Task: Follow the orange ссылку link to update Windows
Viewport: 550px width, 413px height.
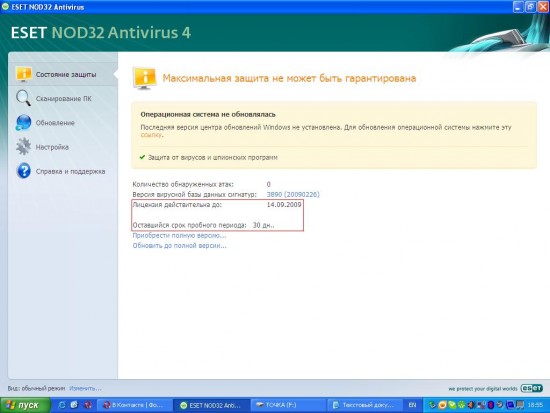Action: point(151,135)
